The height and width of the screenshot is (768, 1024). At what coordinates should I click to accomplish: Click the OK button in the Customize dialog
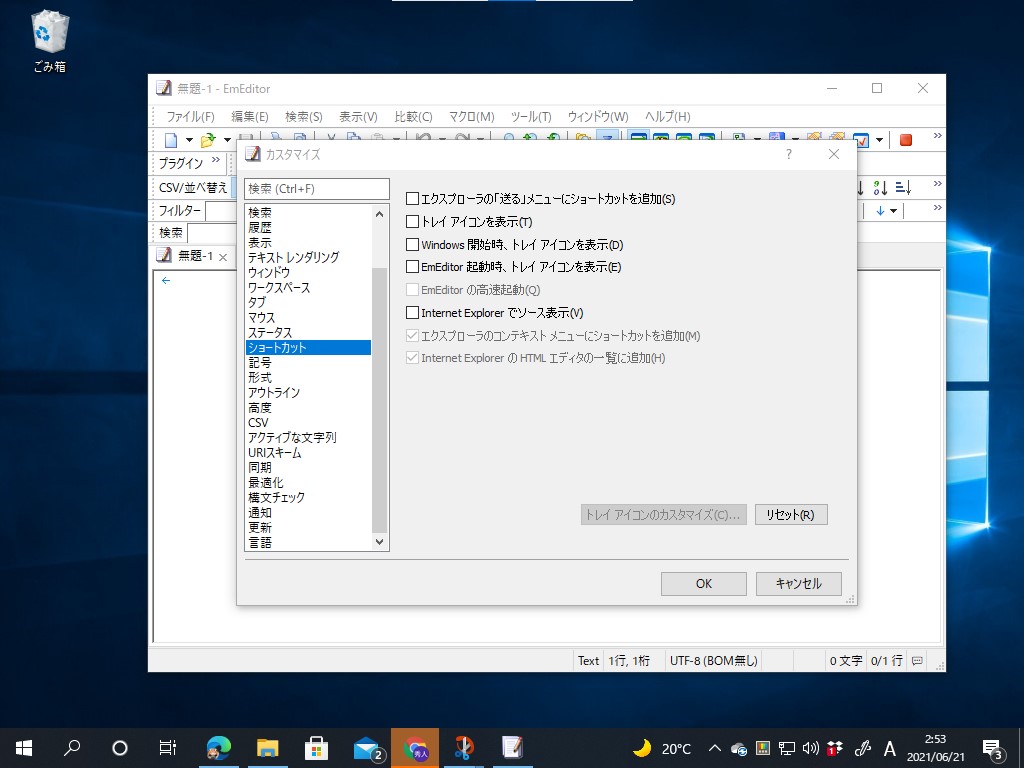[703, 583]
